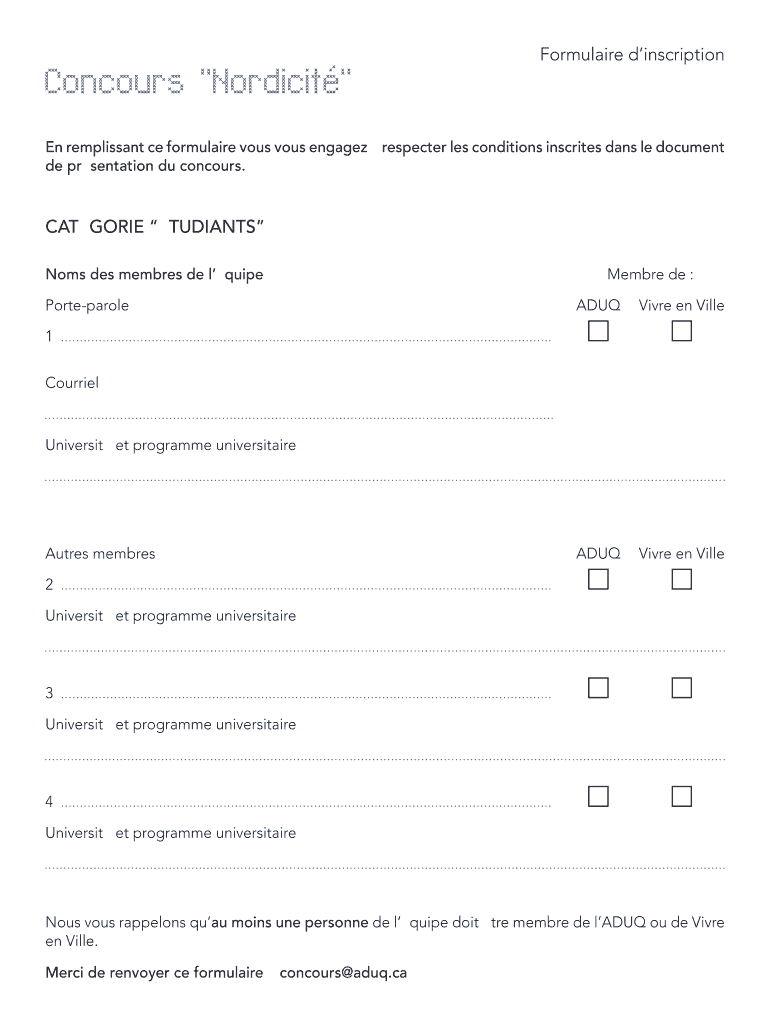Tick Vivre en Ville checkbox for member 2
Image resolution: width=770 pixels, height=1024 pixels.
[681, 579]
